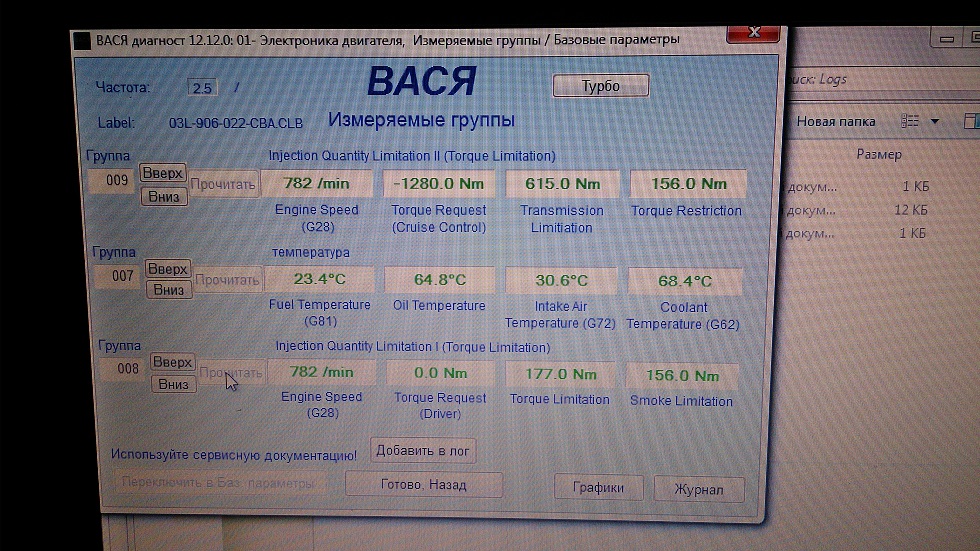Image resolution: width=980 pixels, height=551 pixels.
Task: Open the Журнал log
Action: tap(699, 490)
